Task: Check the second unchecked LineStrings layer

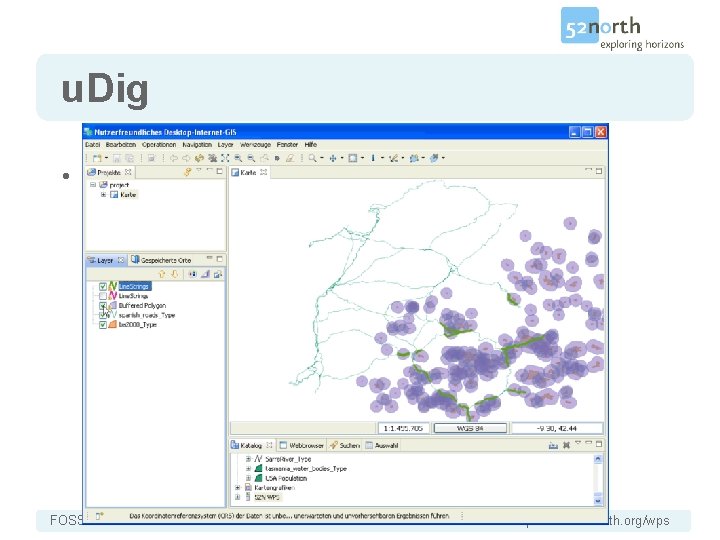Action: click(x=103, y=296)
